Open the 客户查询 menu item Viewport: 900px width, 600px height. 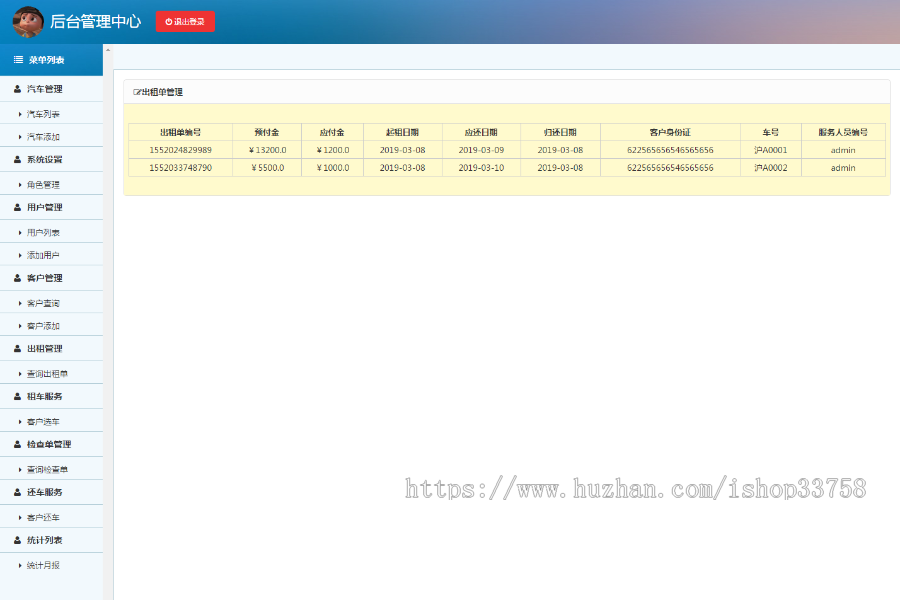[45, 301]
